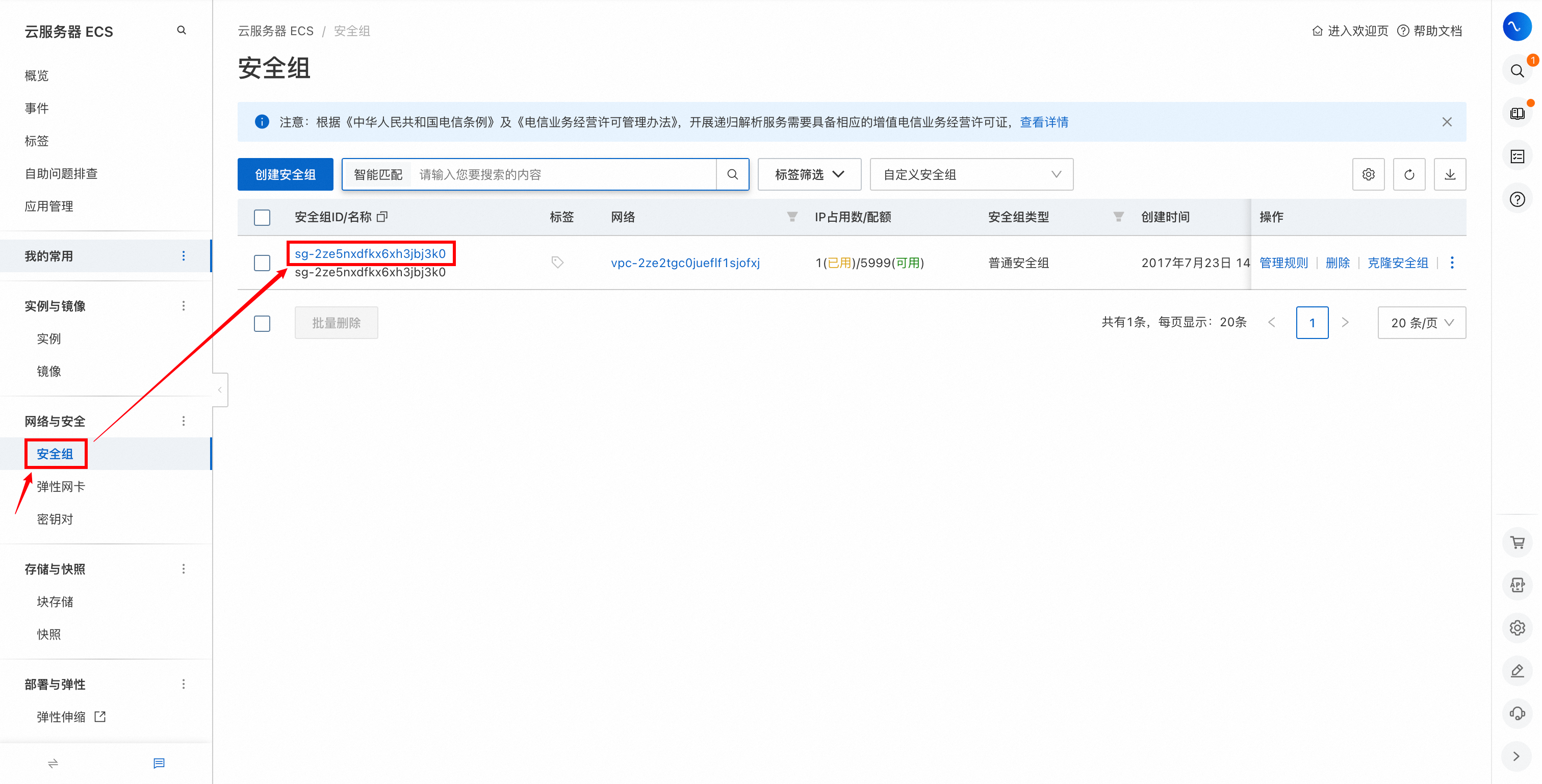Open the 自定义安全组 dropdown

pos(971,174)
